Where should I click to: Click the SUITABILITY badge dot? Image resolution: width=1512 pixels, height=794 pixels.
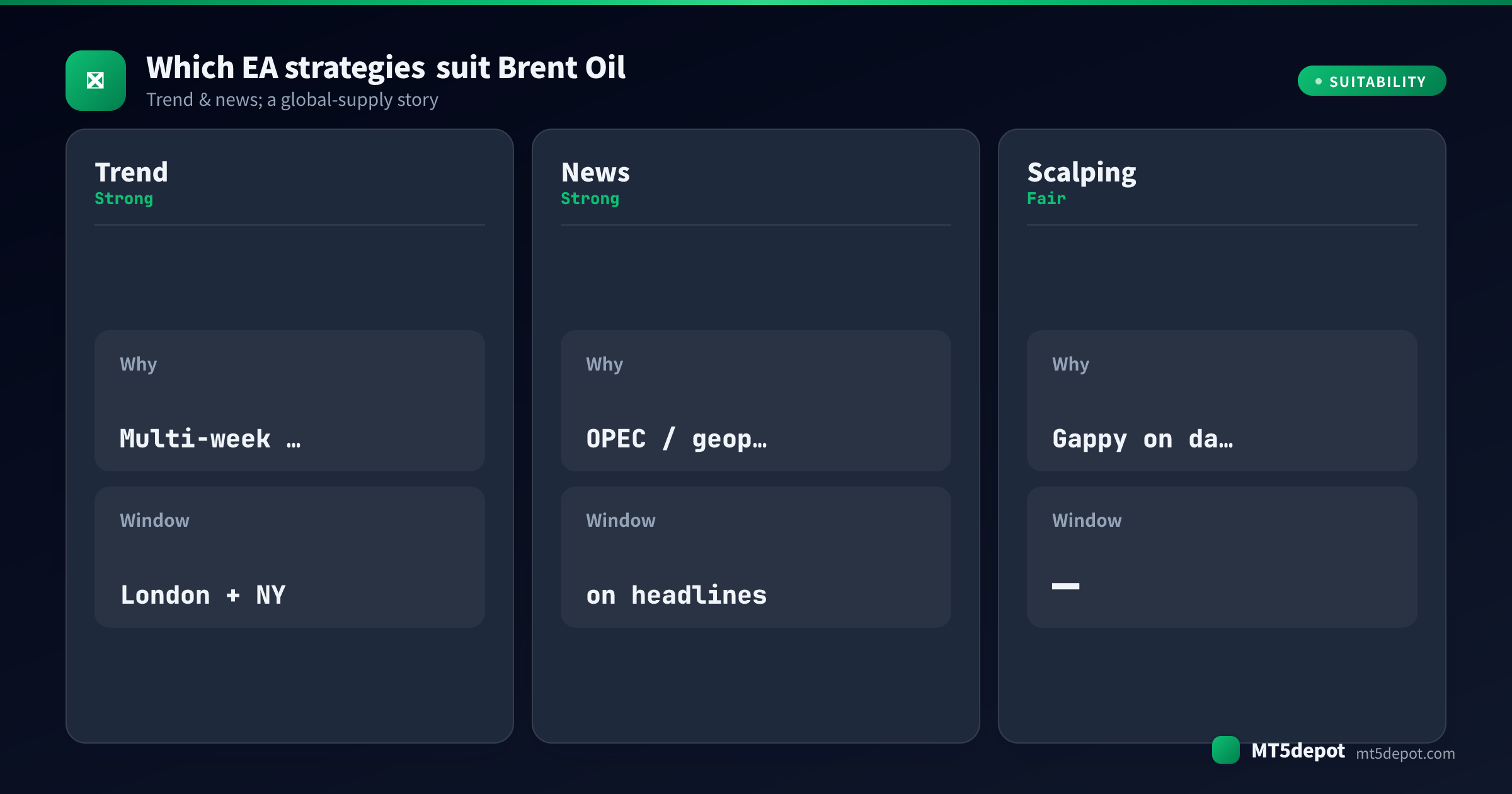pyautogui.click(x=1319, y=81)
